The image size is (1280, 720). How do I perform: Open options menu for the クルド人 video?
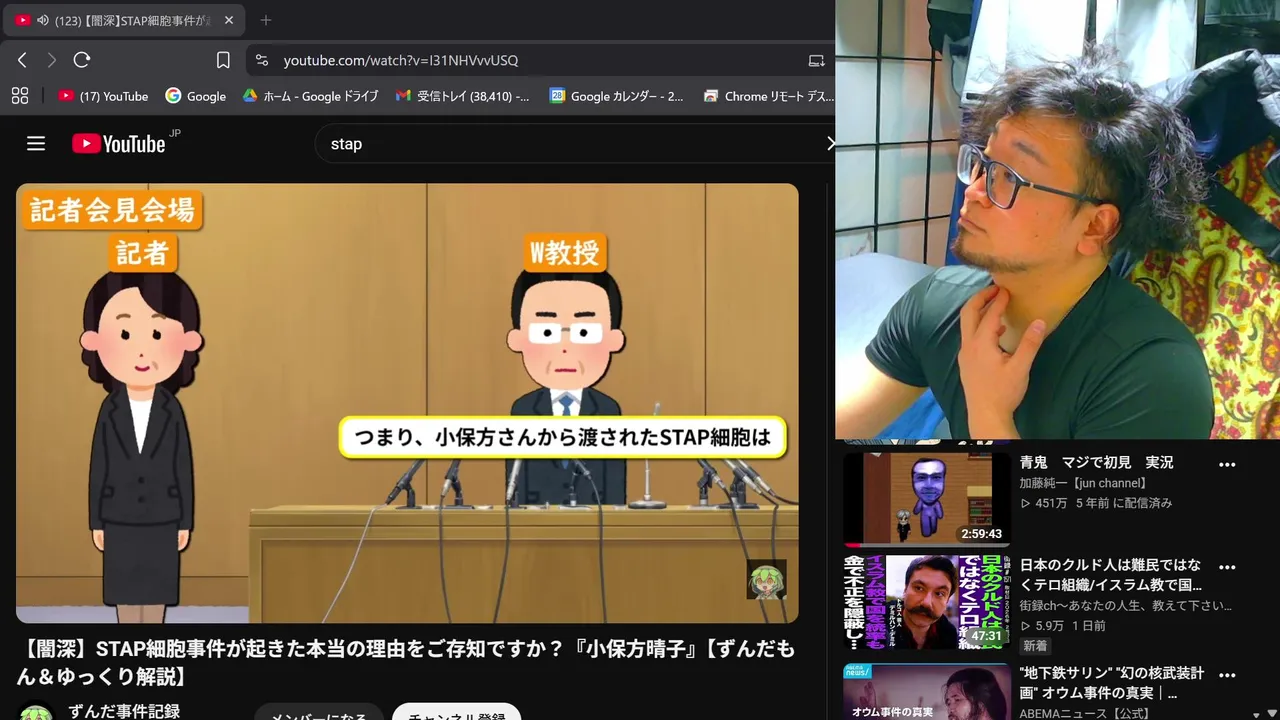1227,567
